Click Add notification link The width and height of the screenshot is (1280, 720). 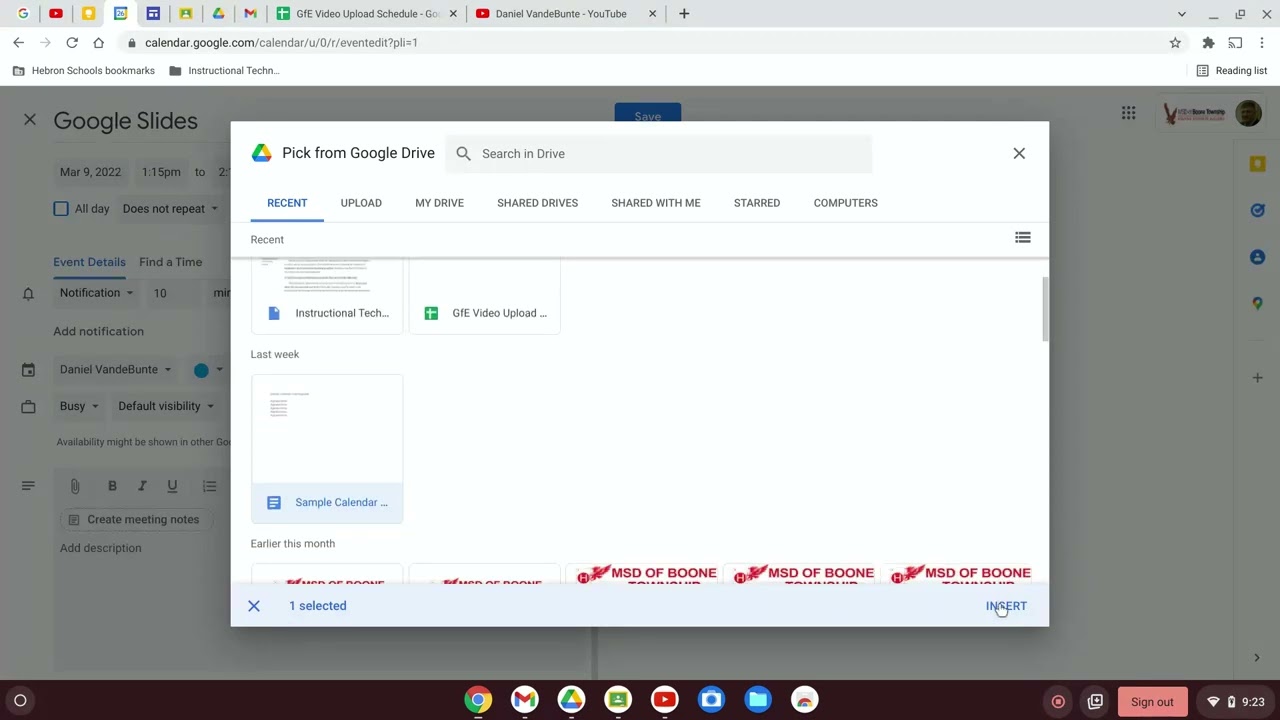[98, 331]
